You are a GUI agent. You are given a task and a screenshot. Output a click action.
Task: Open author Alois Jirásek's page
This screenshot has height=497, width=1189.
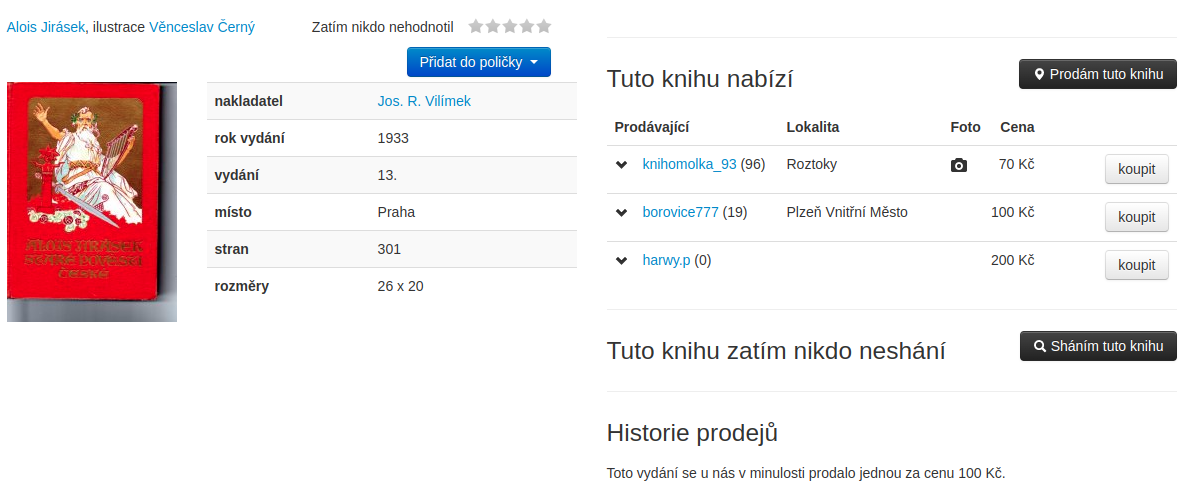46,28
